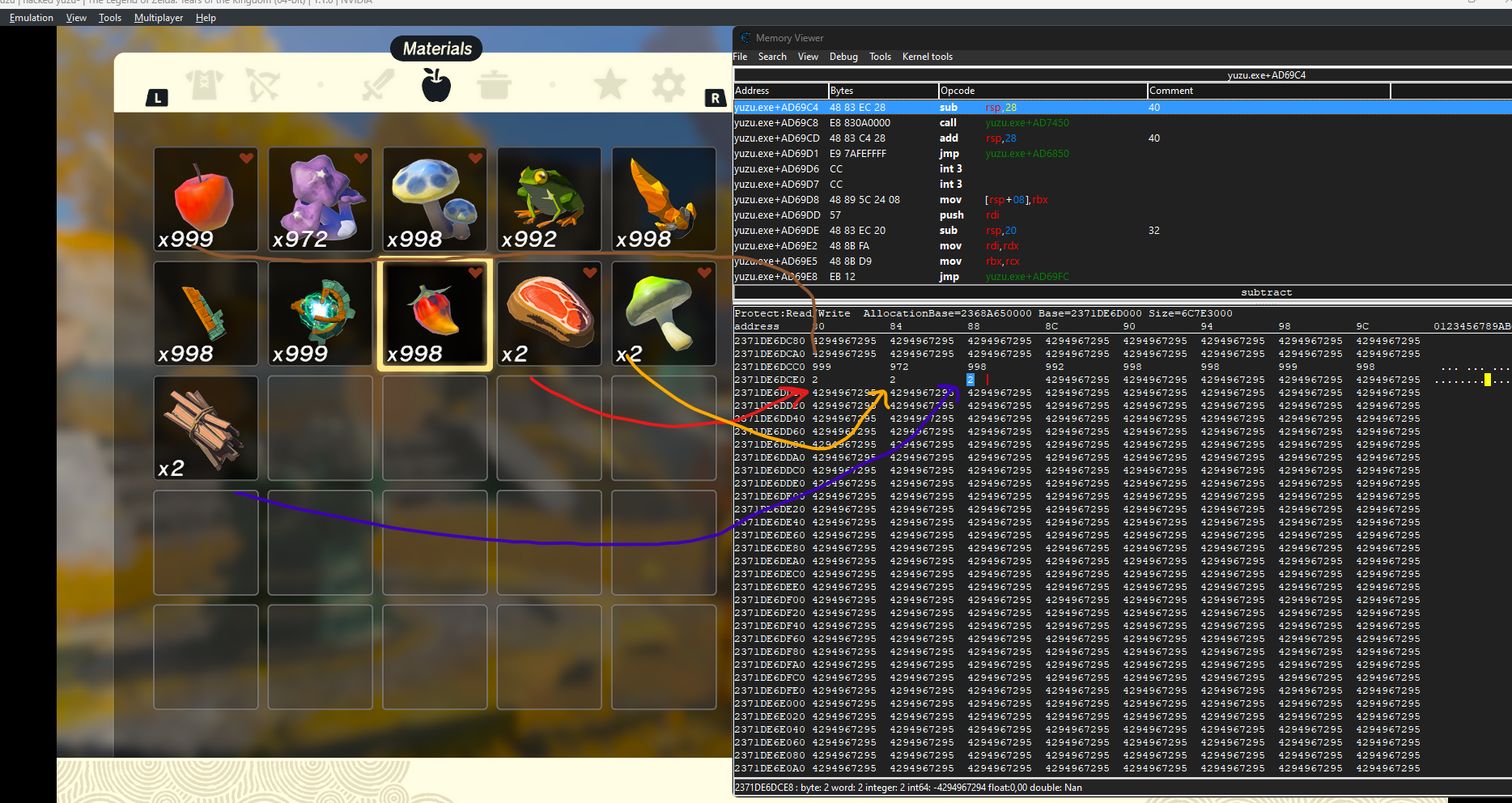Click empty inventory slot beside wood bundle

click(x=321, y=428)
